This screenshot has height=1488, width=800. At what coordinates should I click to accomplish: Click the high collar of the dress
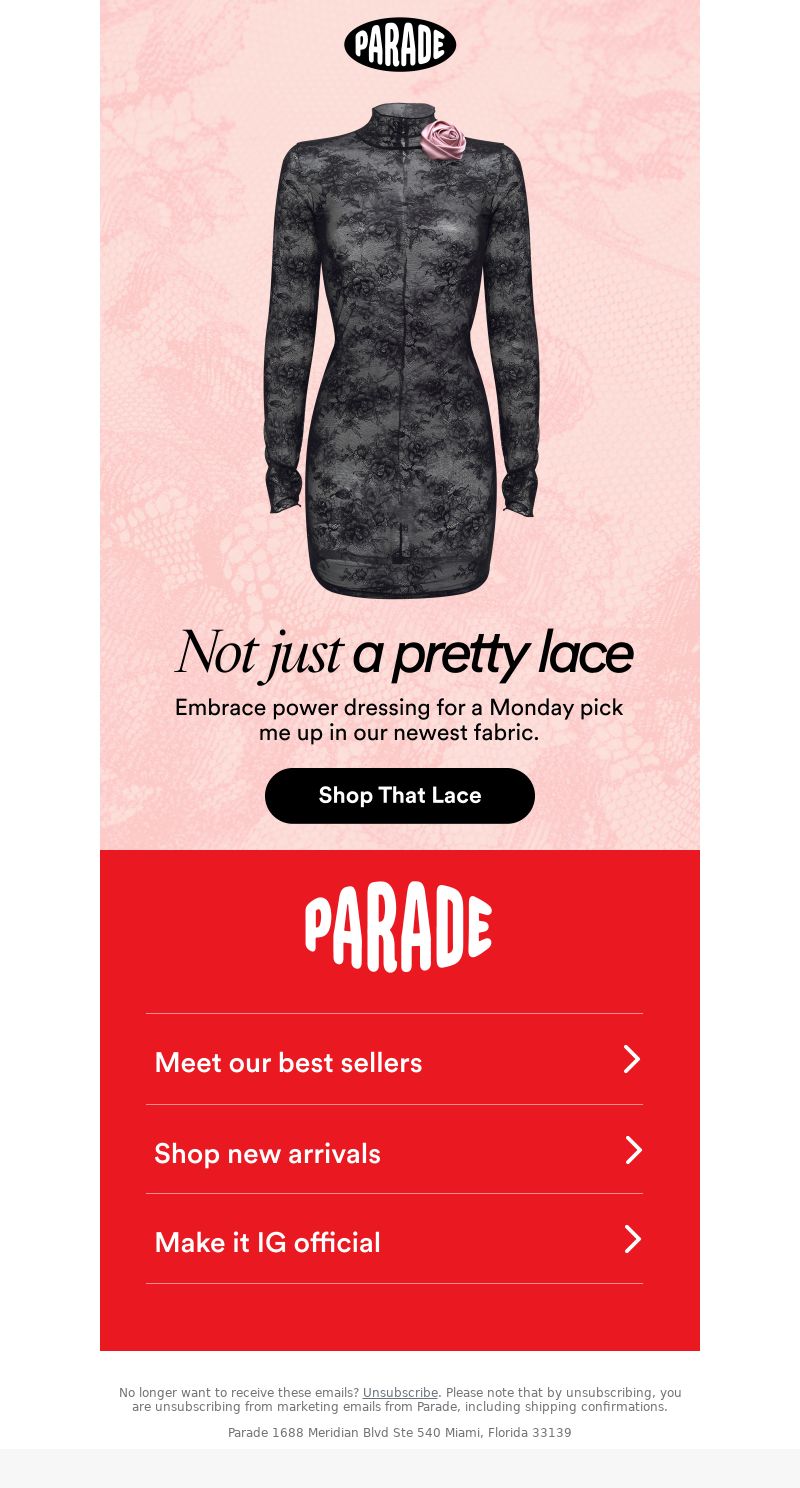pos(398,125)
